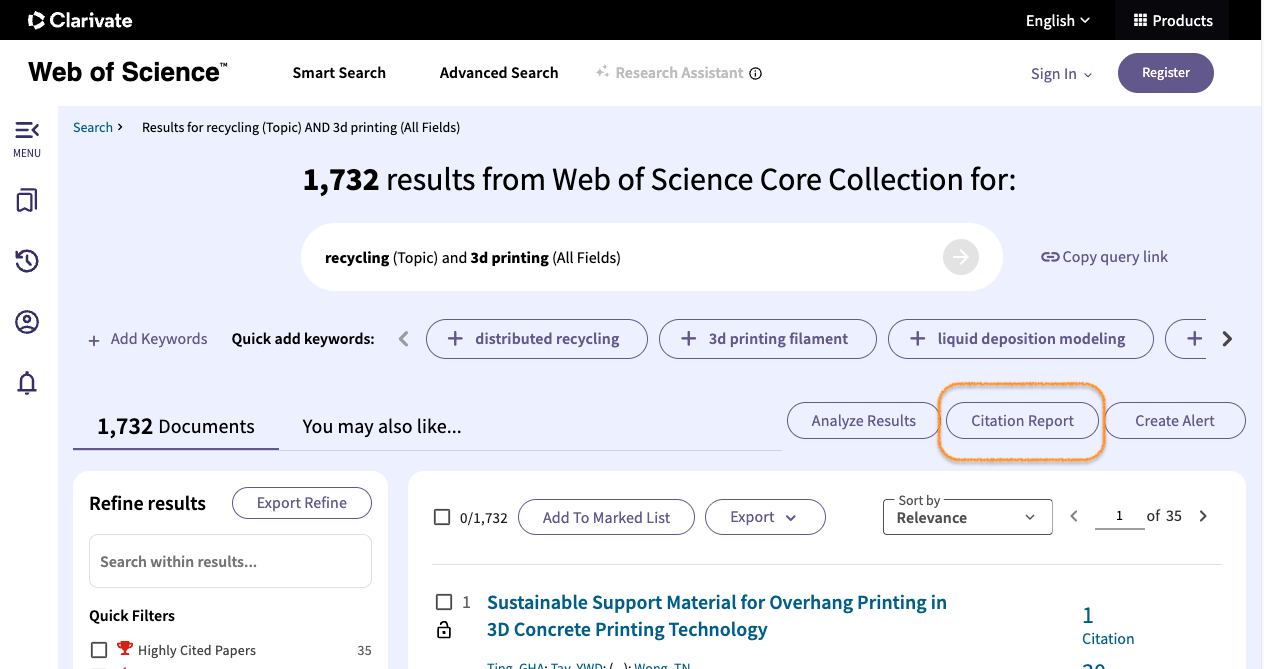Open Research Assistant in the top navigation
This screenshot has height=669, width=1264.
point(679,73)
